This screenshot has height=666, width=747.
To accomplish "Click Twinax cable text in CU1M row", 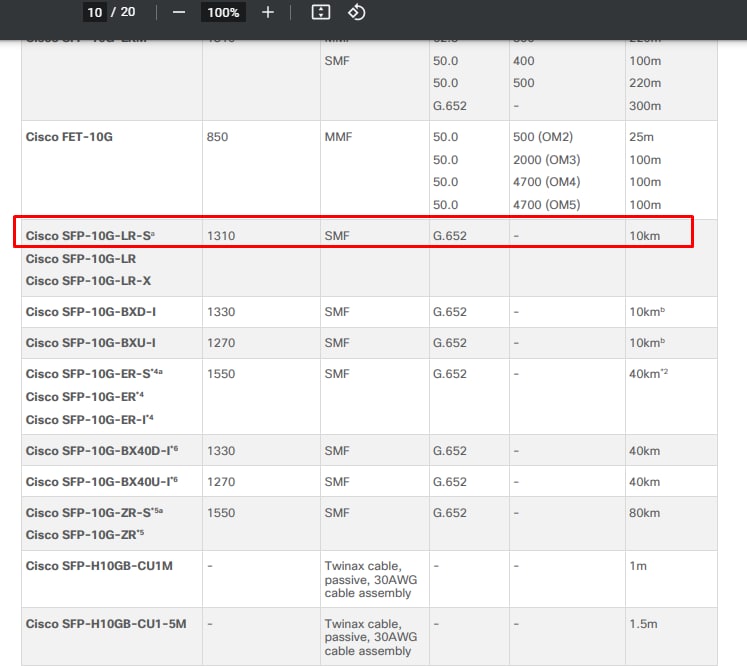I will [371, 579].
